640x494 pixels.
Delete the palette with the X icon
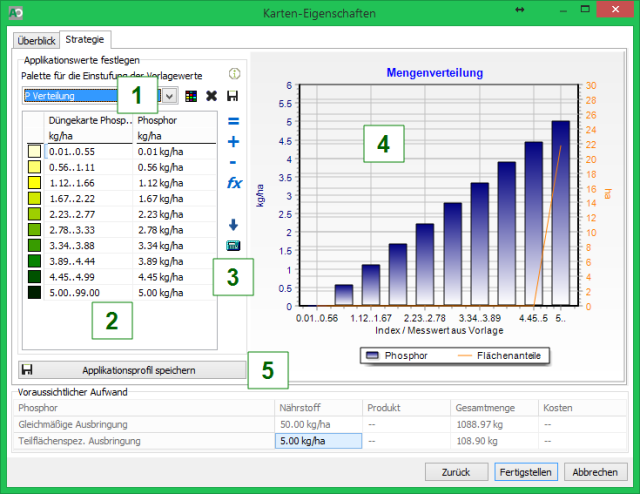[x=212, y=96]
